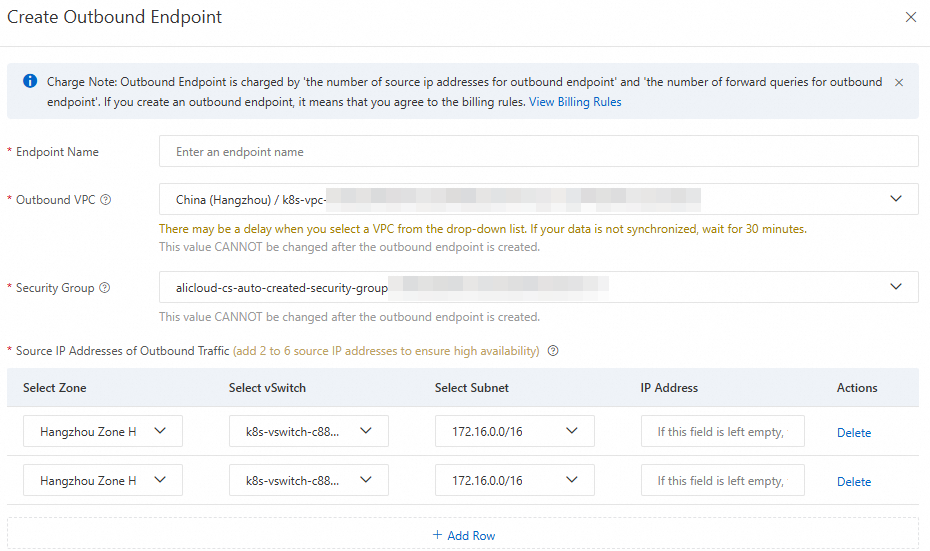Open second row Hangzhou Zone H dropdown

coord(103,481)
